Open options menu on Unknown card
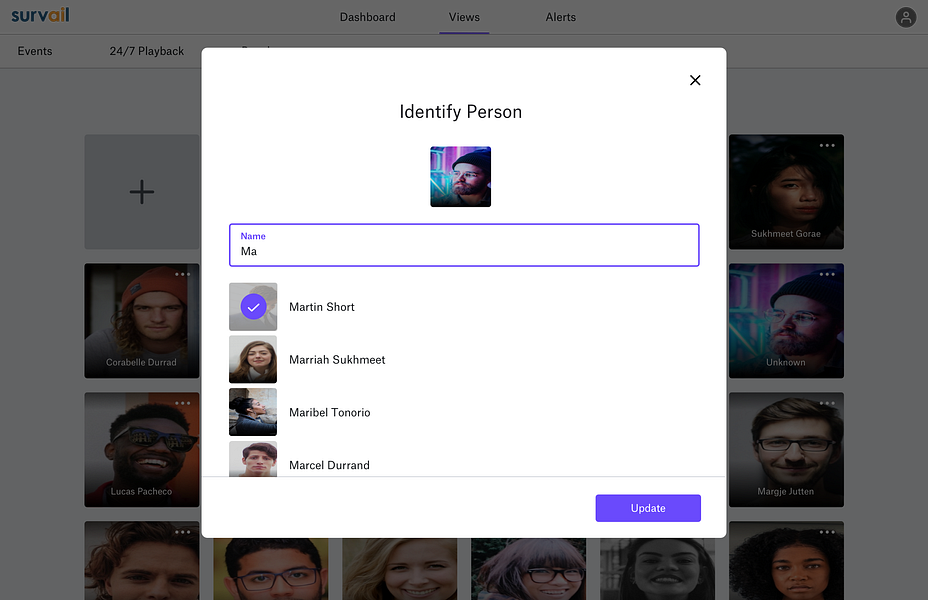This screenshot has width=928, height=600. [x=827, y=275]
